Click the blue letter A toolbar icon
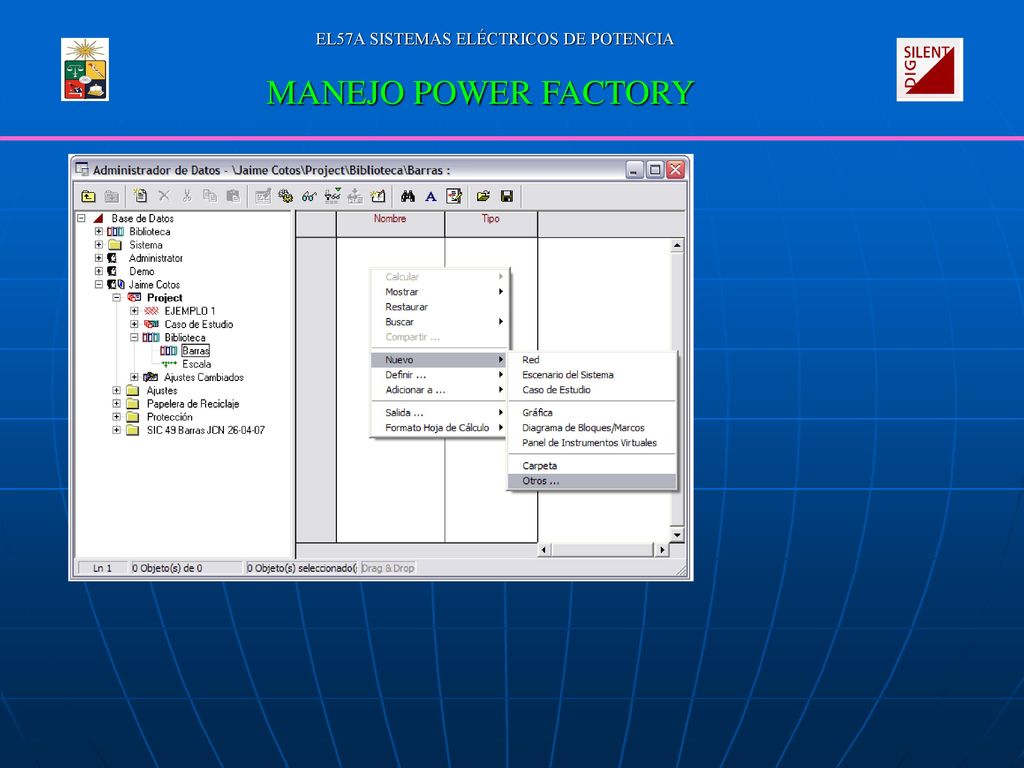The image size is (1024, 768). tap(431, 196)
